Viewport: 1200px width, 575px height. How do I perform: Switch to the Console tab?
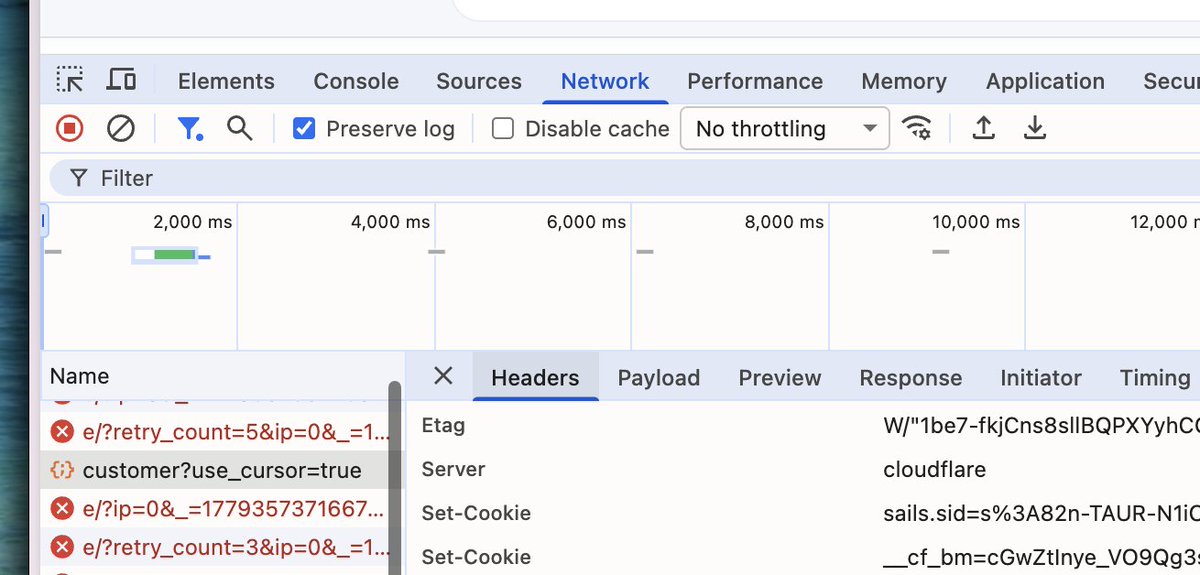pyautogui.click(x=356, y=81)
